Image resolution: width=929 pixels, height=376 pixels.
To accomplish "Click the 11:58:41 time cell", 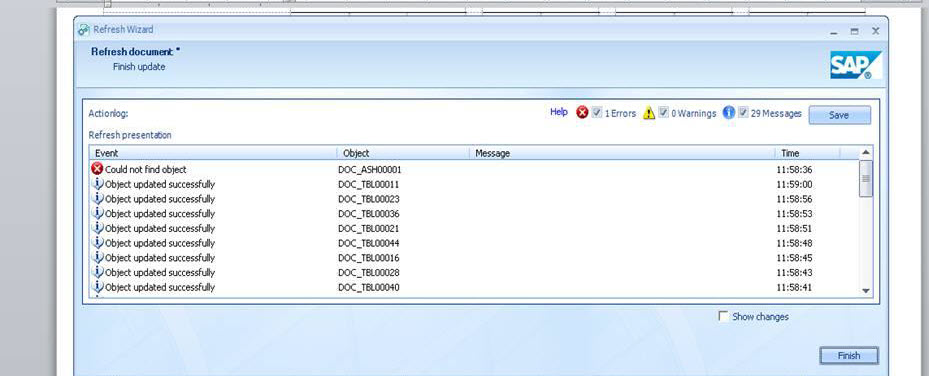I will click(x=794, y=288).
